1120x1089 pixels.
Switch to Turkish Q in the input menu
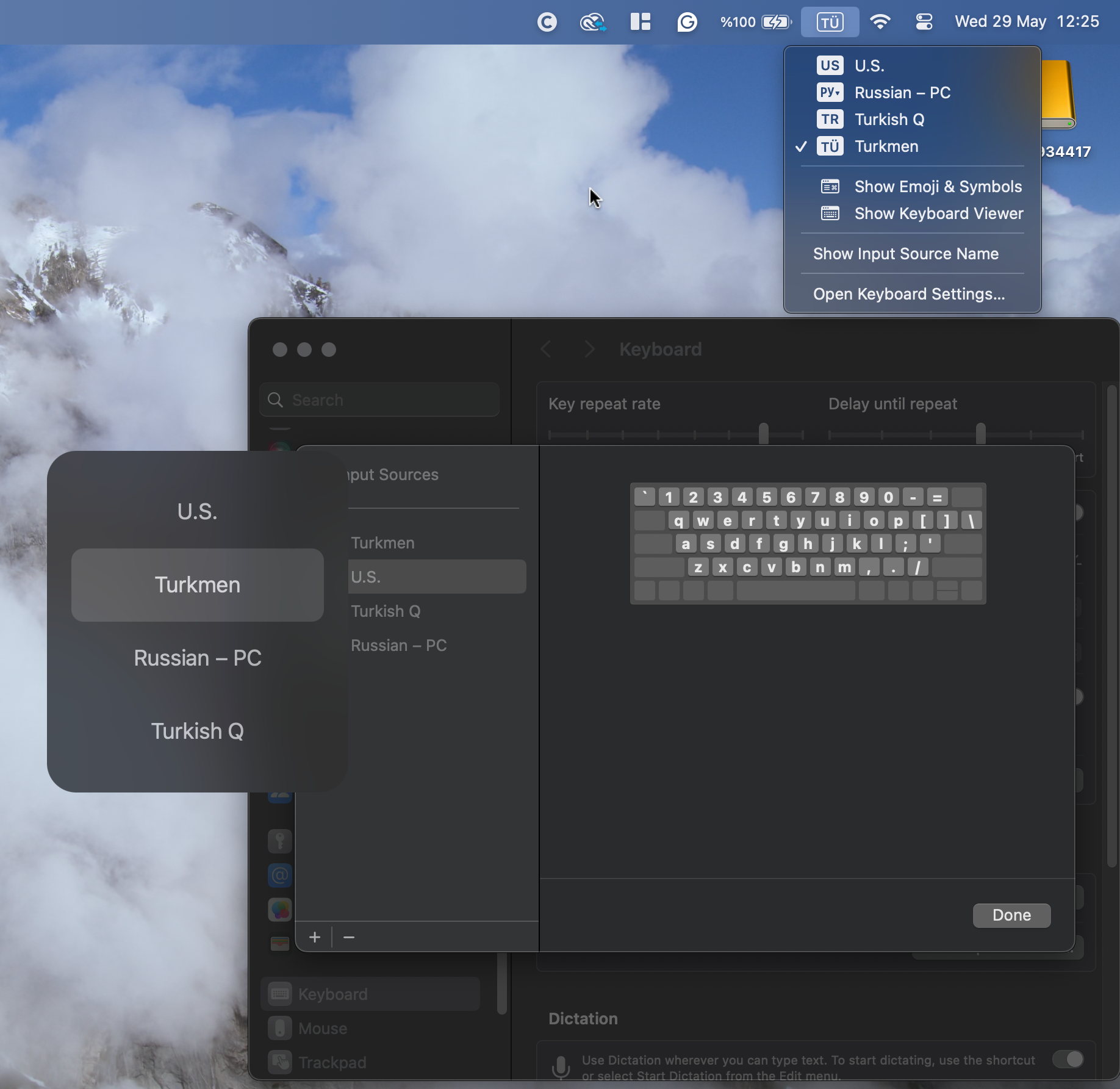(913, 120)
